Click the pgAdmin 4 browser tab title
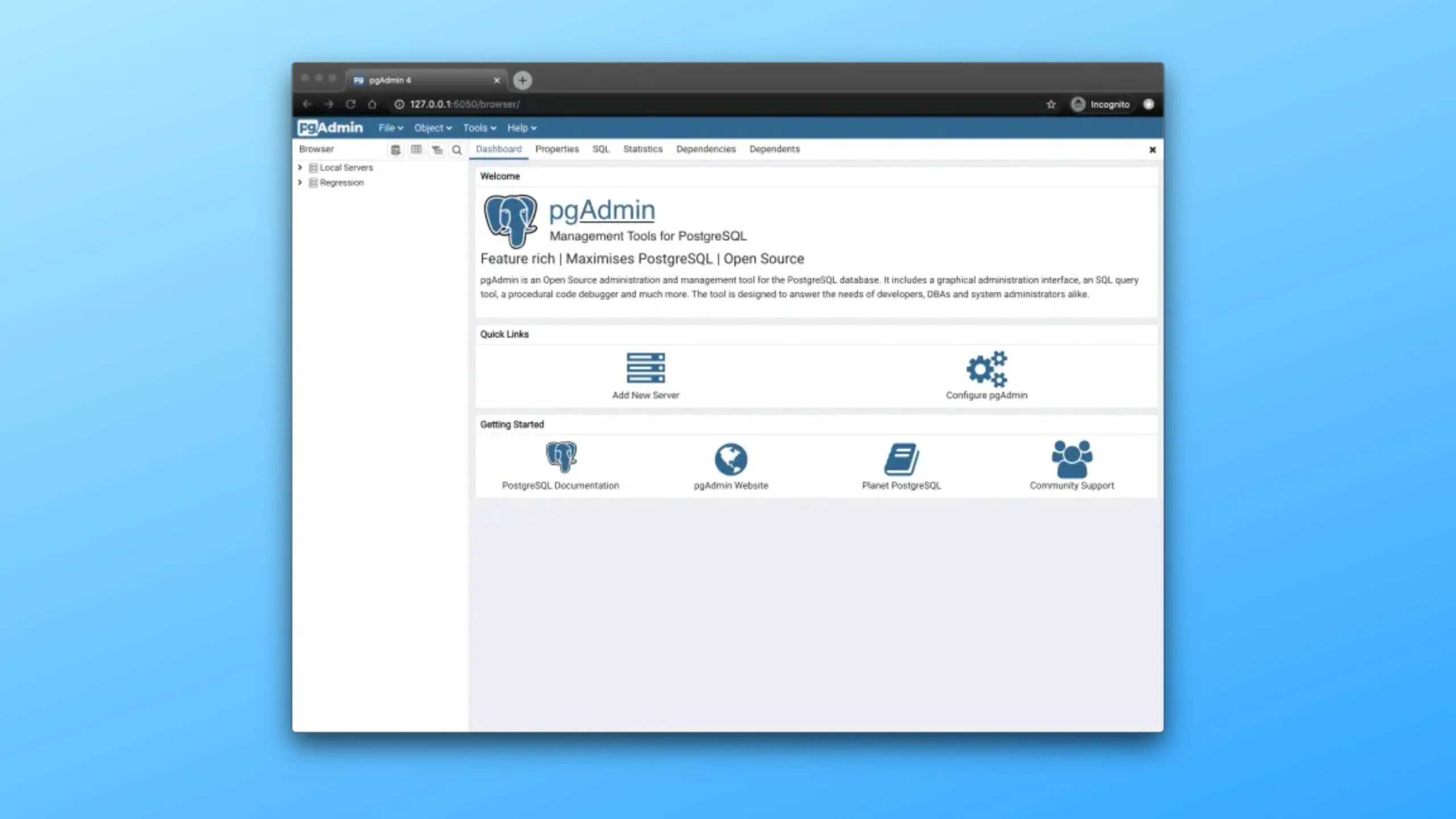This screenshot has width=1456, height=819. 390,80
